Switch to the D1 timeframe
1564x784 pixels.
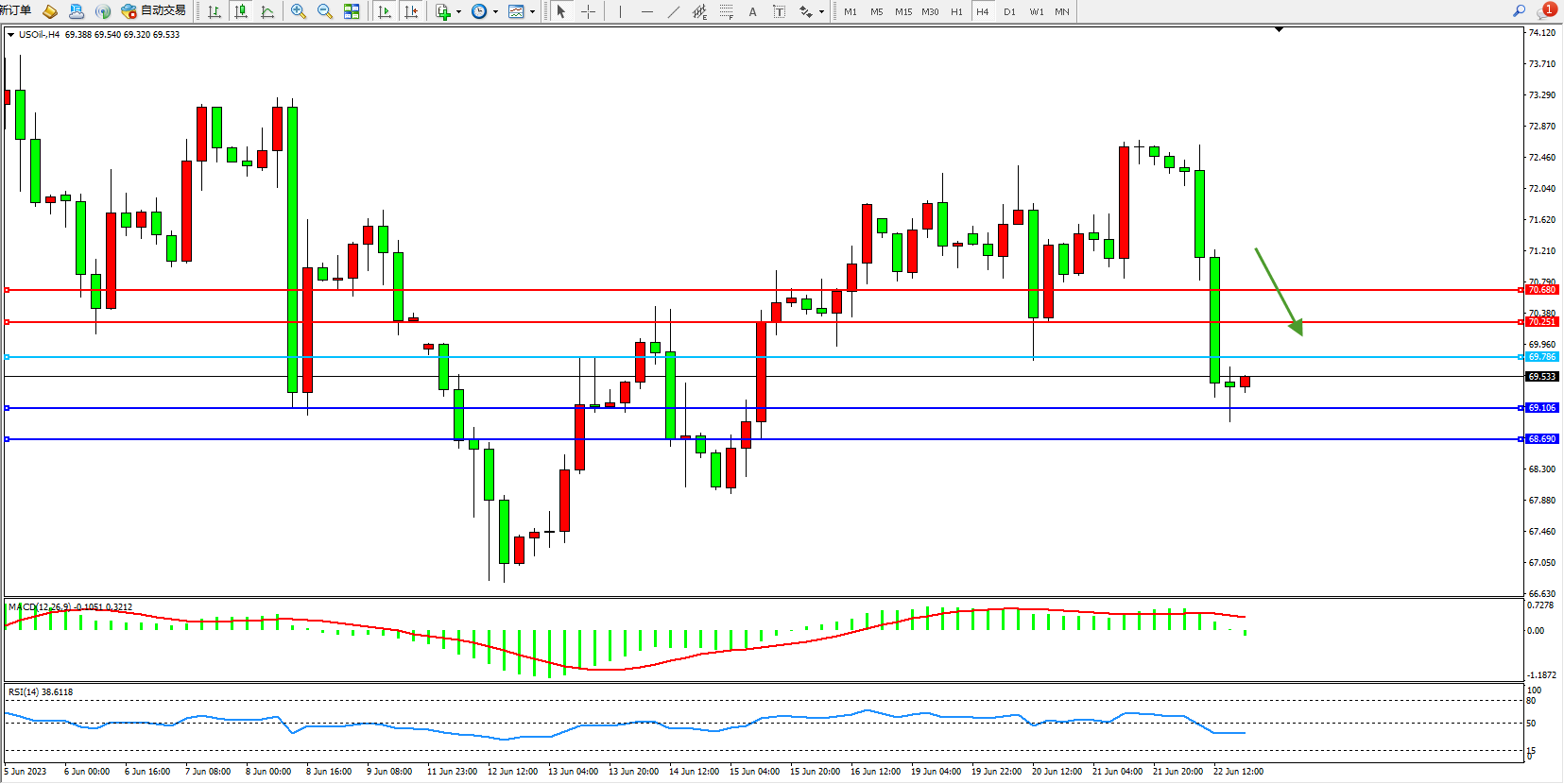(x=1009, y=11)
